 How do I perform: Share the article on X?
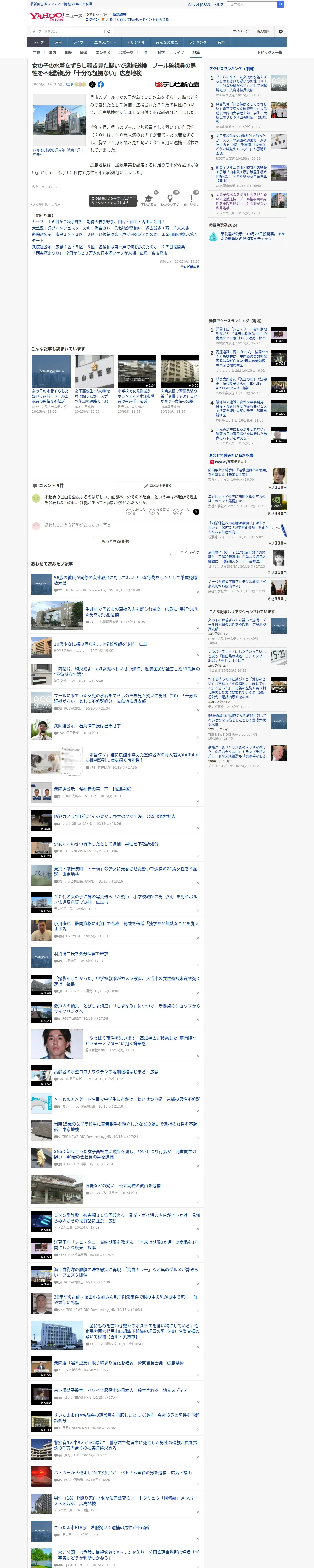(92, 85)
